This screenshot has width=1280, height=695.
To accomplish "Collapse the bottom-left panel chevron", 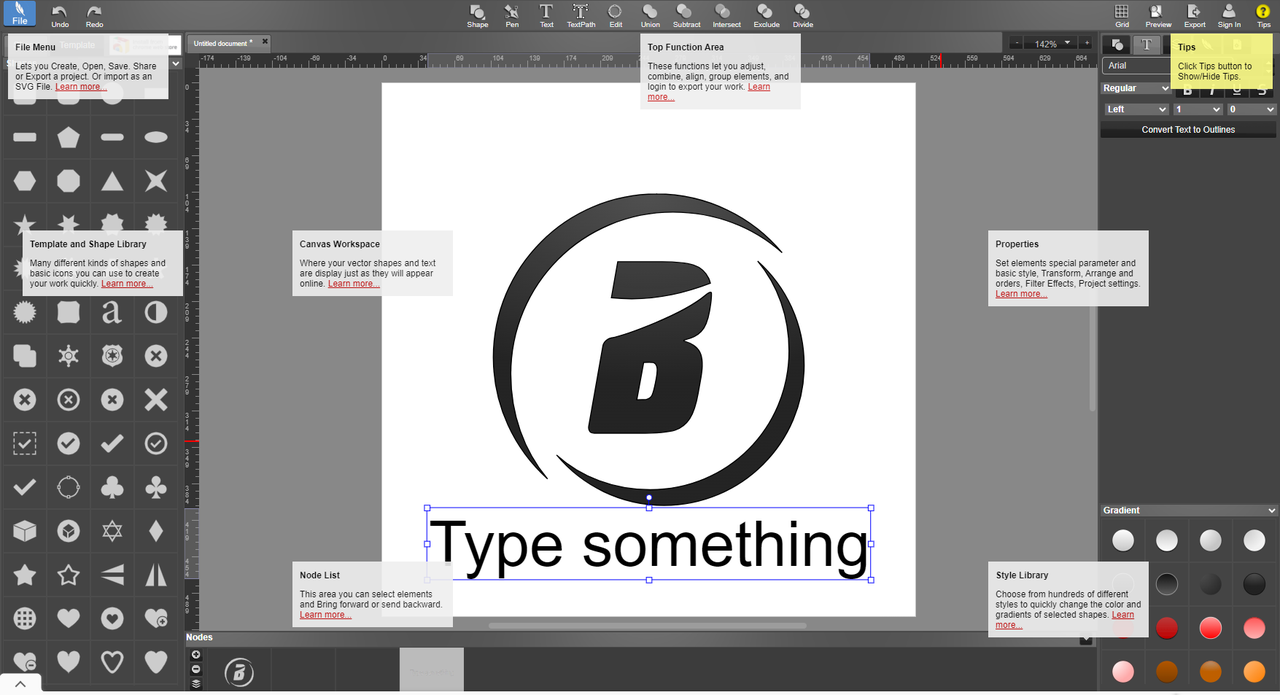I will pos(20,685).
